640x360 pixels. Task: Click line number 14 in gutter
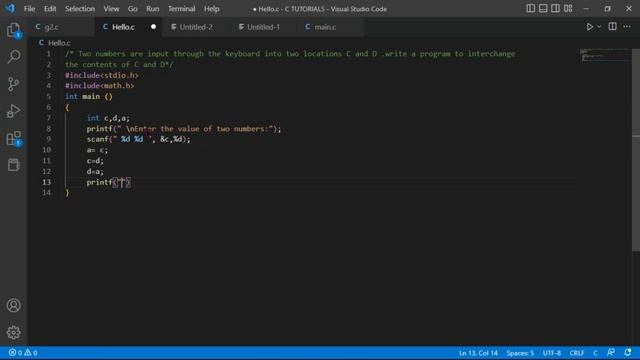[x=47, y=193]
